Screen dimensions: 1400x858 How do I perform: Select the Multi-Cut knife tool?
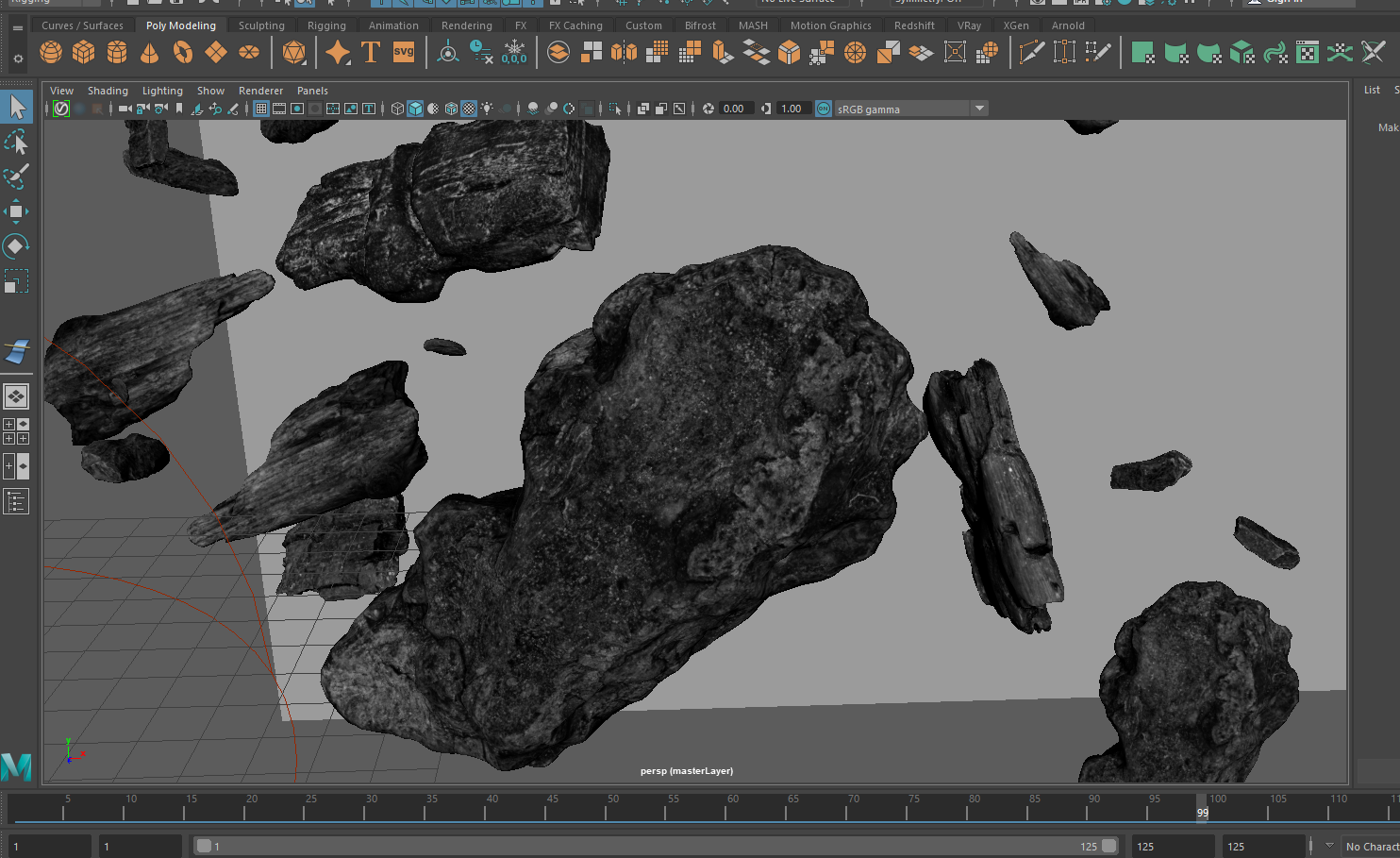(1032, 53)
